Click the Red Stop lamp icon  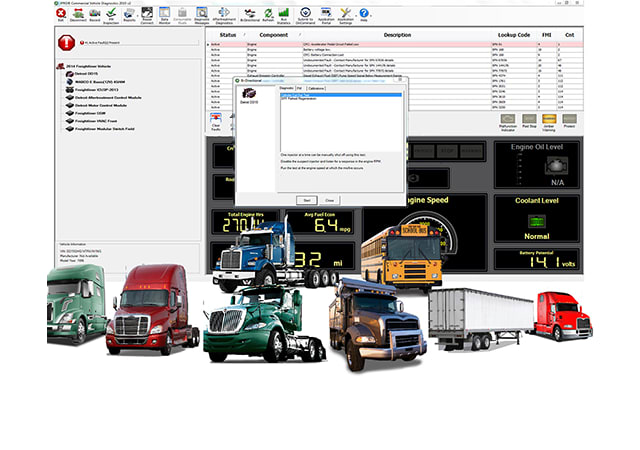(529, 121)
